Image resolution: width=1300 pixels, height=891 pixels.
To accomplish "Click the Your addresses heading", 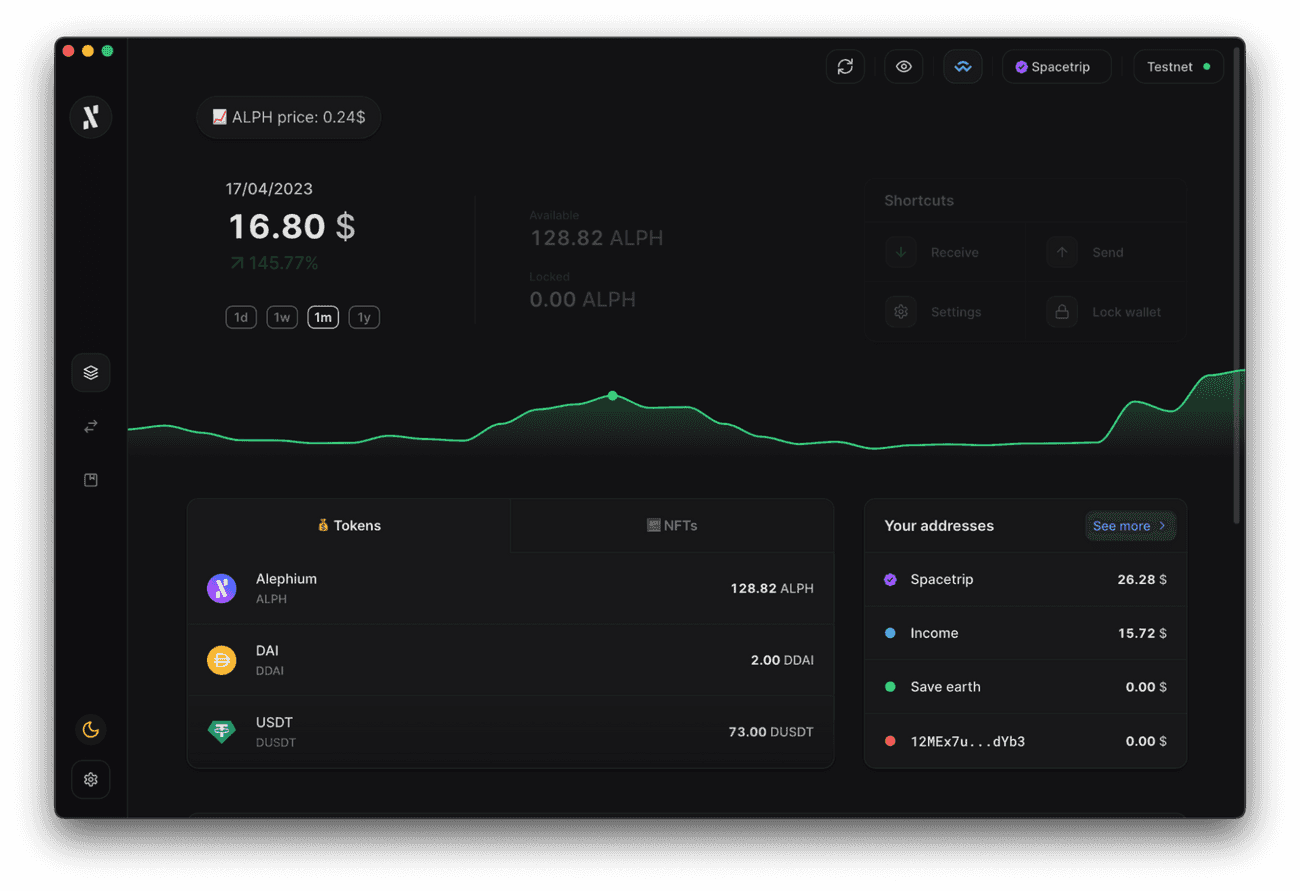I will [939, 526].
